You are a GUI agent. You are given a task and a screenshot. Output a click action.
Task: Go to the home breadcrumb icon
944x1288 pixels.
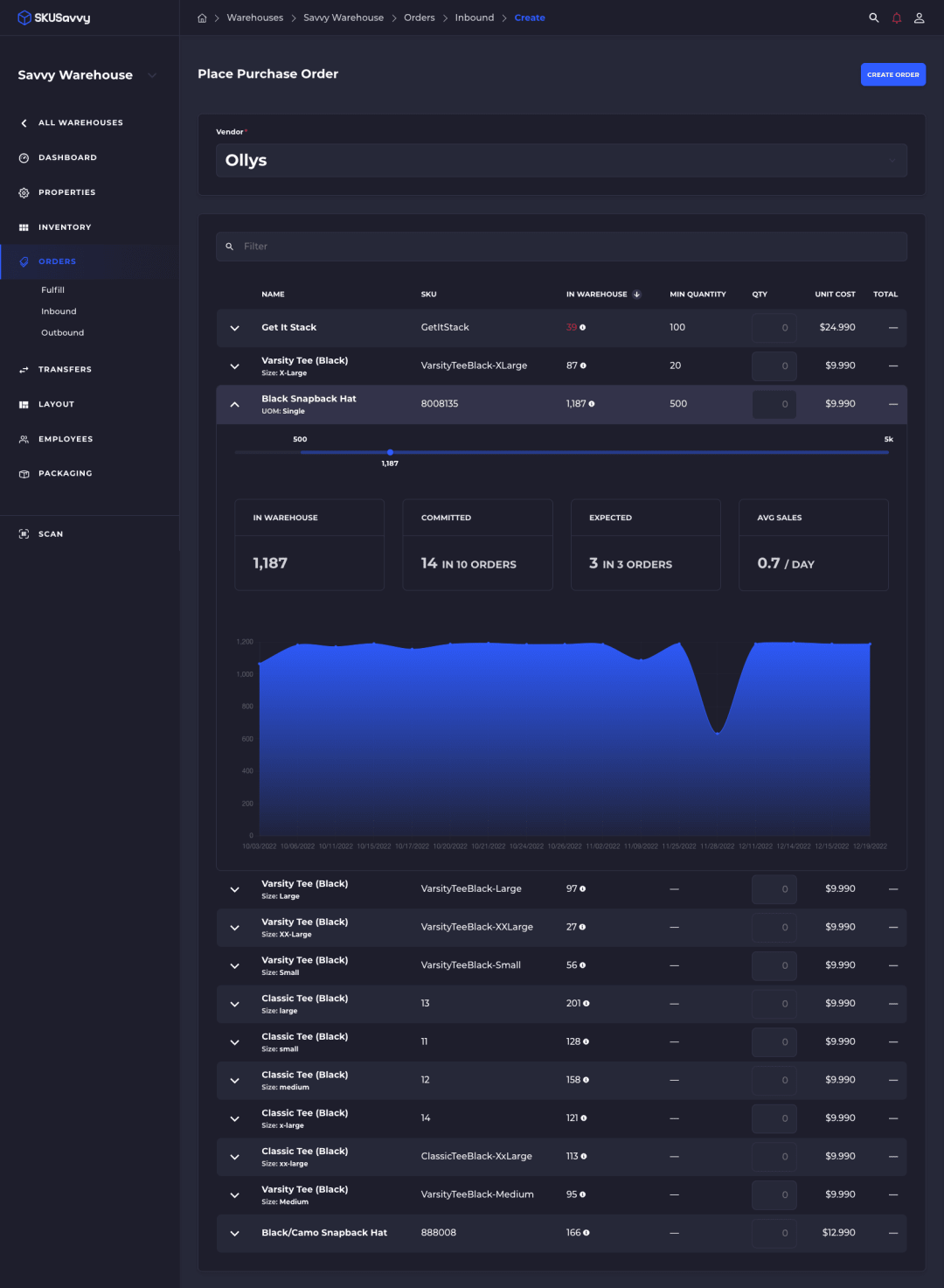(202, 17)
